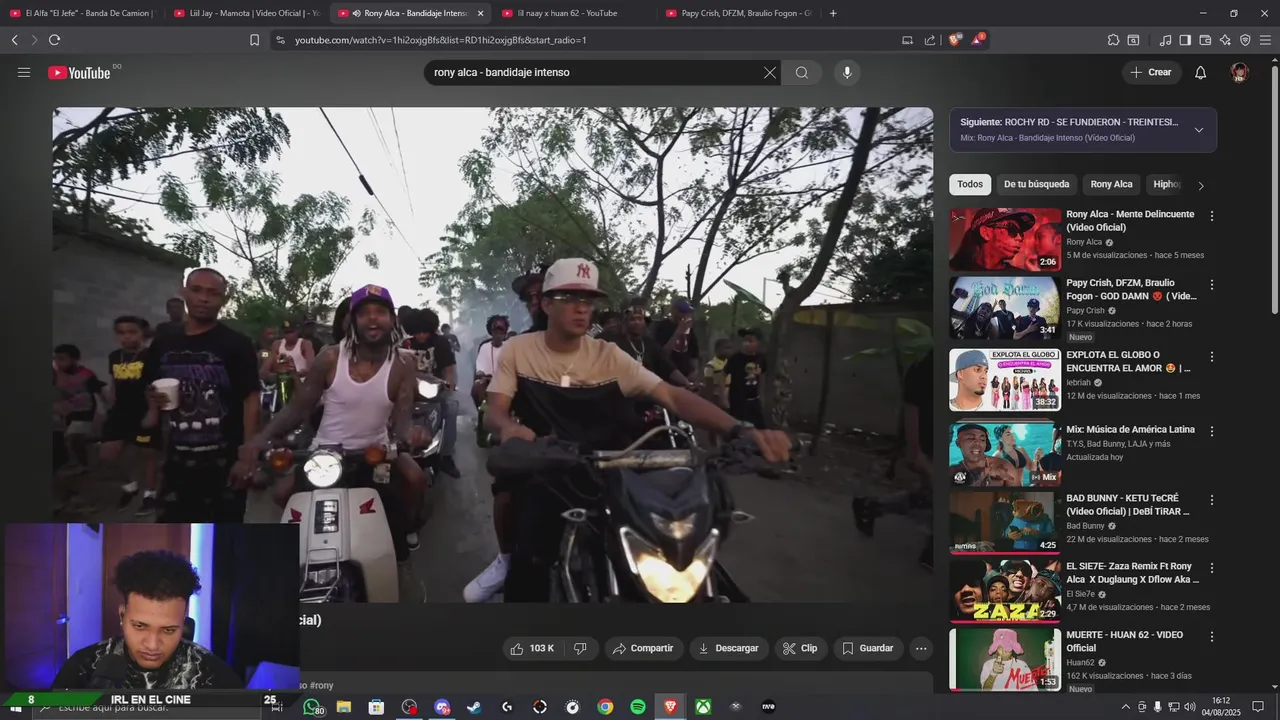Image resolution: width=1280 pixels, height=720 pixels.
Task: Open Xbox app from the taskbar
Action: coord(704,707)
